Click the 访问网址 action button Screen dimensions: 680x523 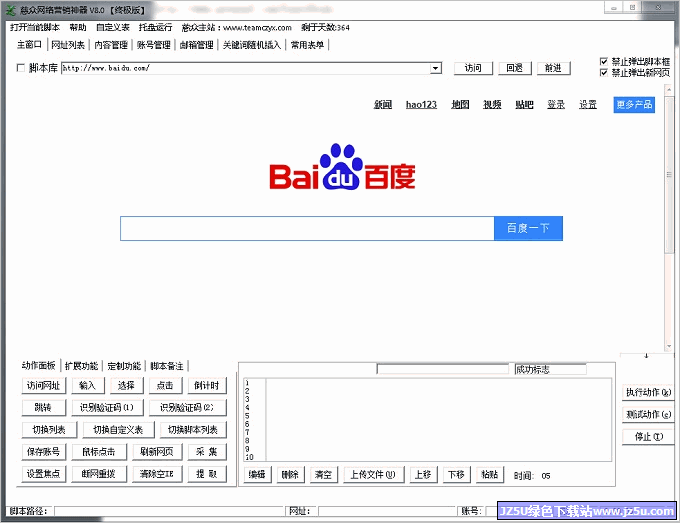(43, 386)
